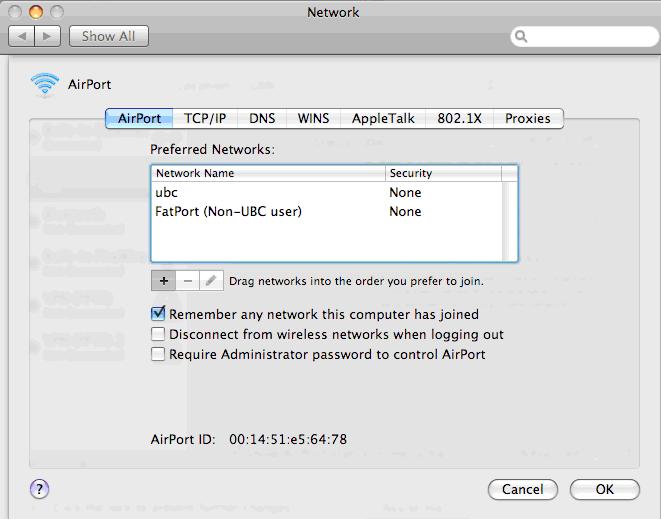This screenshot has width=661, height=519.
Task: Go to the 802.1X tab
Action: coord(459,118)
